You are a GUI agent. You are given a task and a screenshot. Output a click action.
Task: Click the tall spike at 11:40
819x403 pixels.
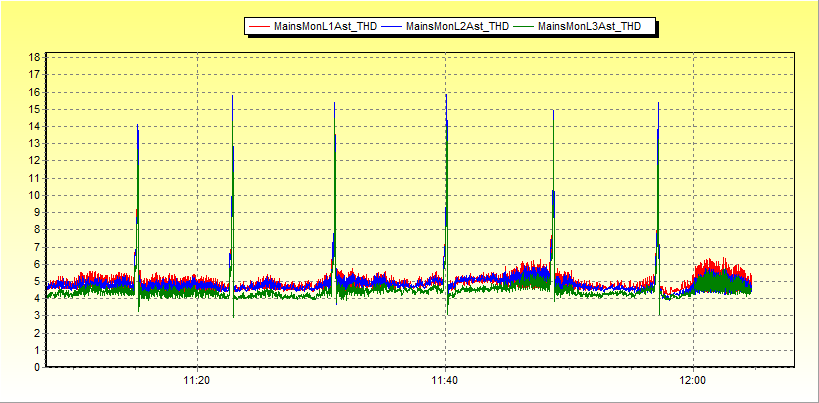click(446, 96)
